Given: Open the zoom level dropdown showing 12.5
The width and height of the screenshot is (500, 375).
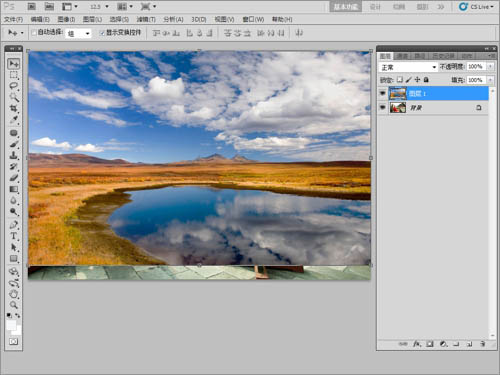Looking at the screenshot, I should coord(107,7).
